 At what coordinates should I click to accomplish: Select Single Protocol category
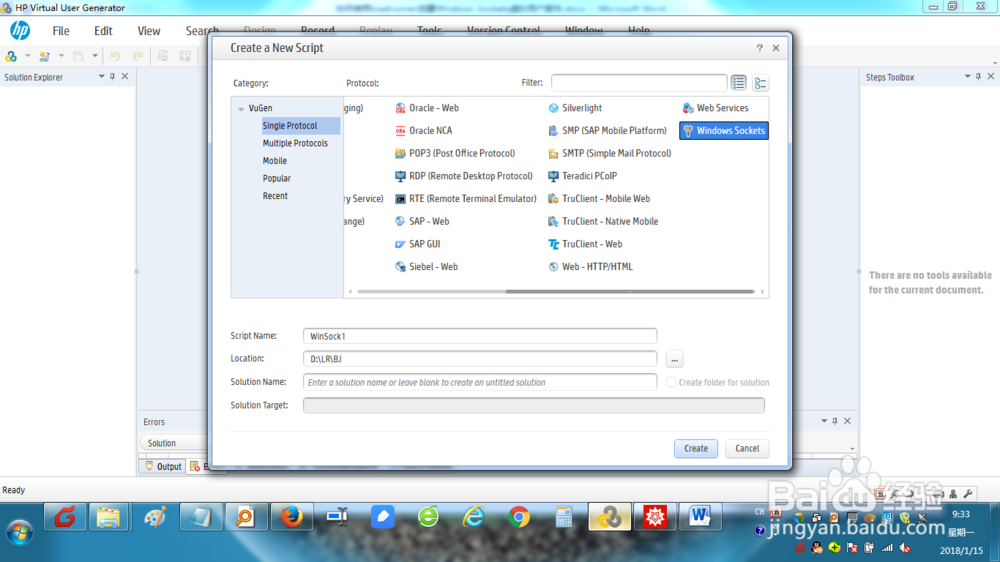(x=300, y=126)
